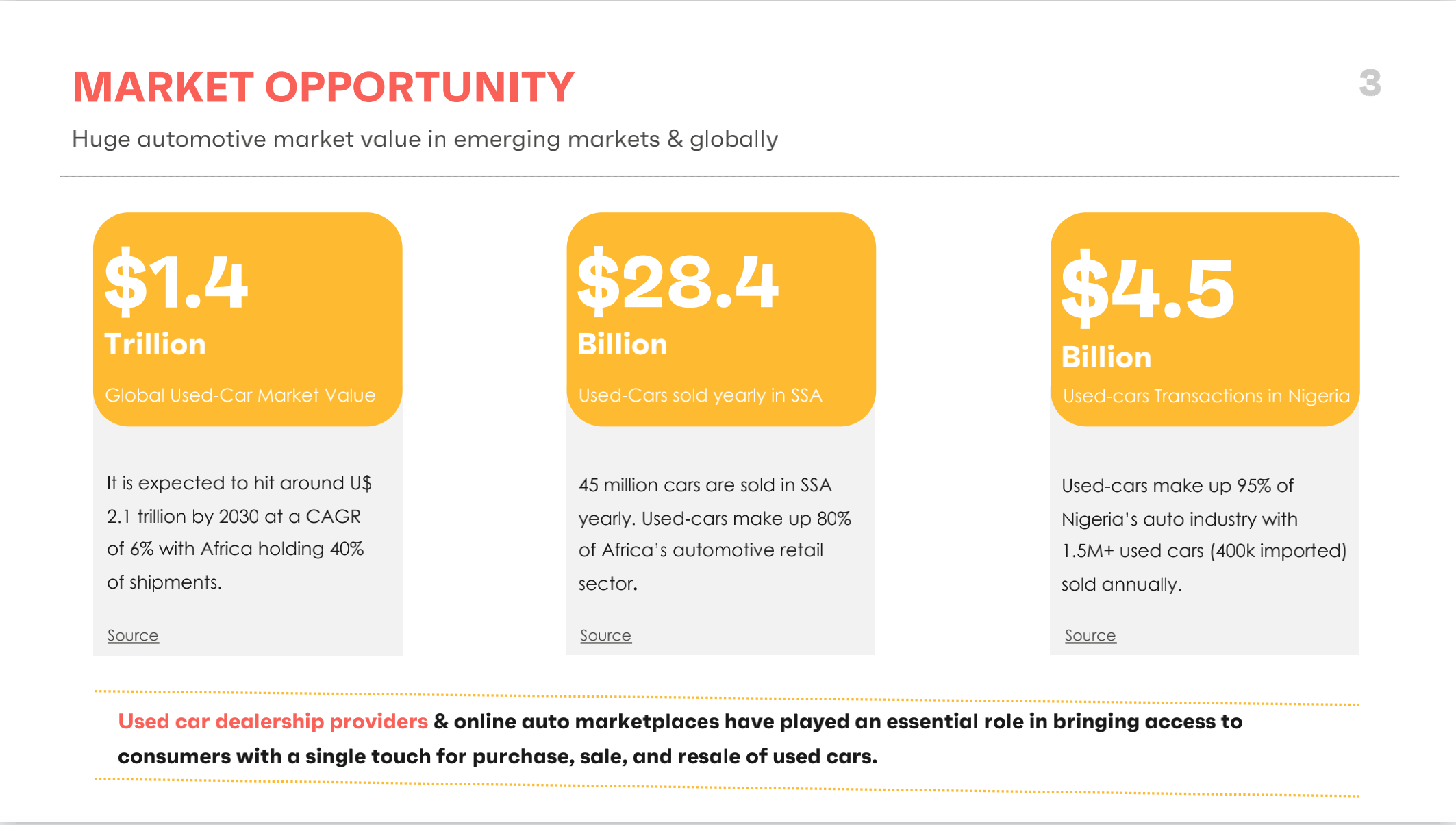Click the 'Used-Cars sold yearly in SSA' caption

[x=700, y=395]
